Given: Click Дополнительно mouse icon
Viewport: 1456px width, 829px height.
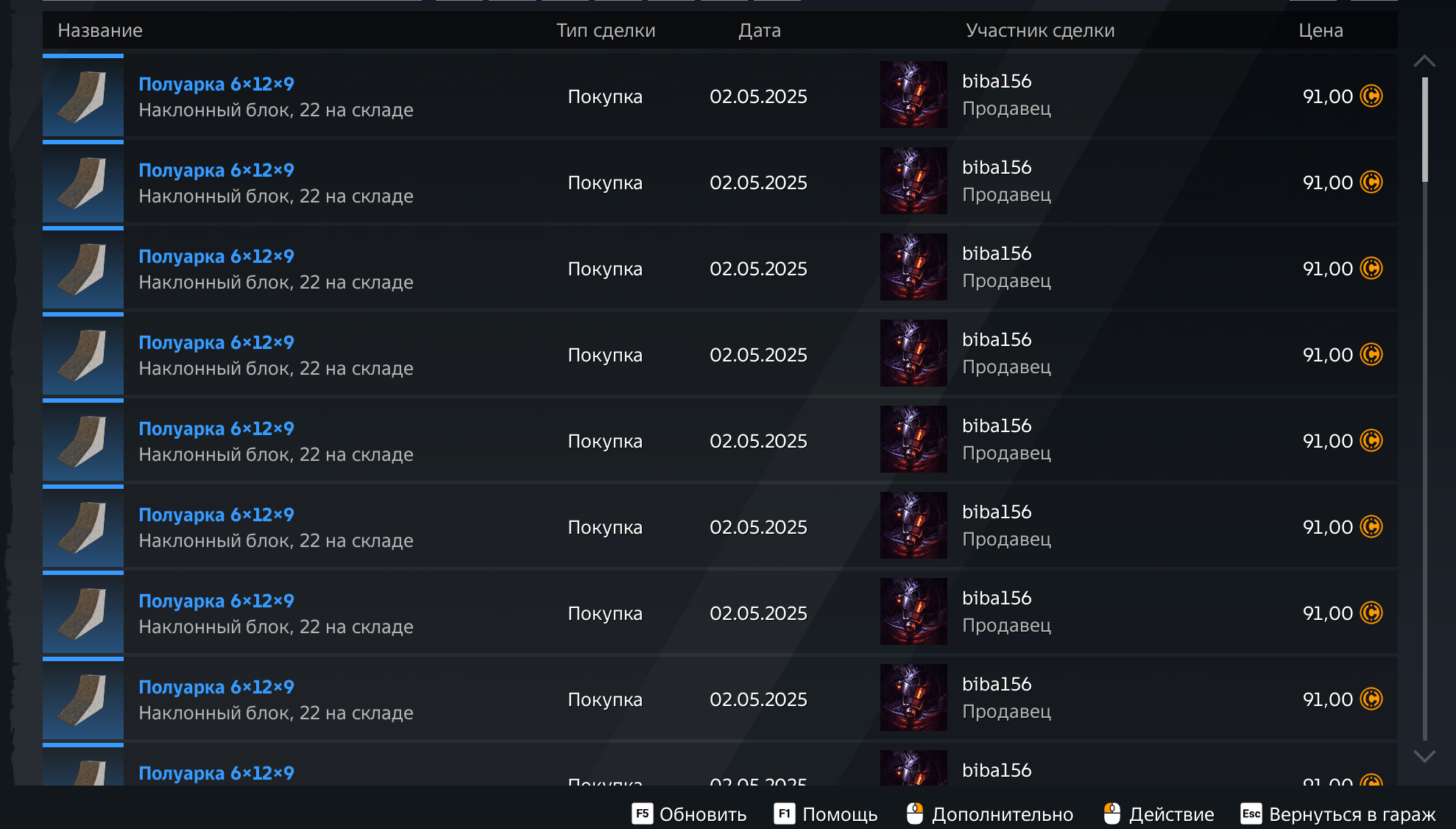Looking at the screenshot, I should (x=915, y=814).
